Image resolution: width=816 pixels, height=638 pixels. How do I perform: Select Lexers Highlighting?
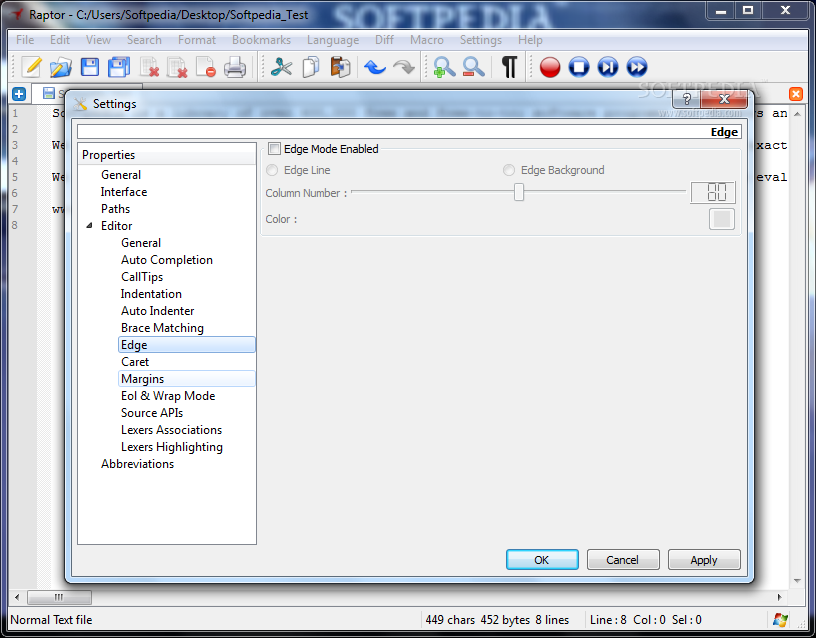(172, 447)
